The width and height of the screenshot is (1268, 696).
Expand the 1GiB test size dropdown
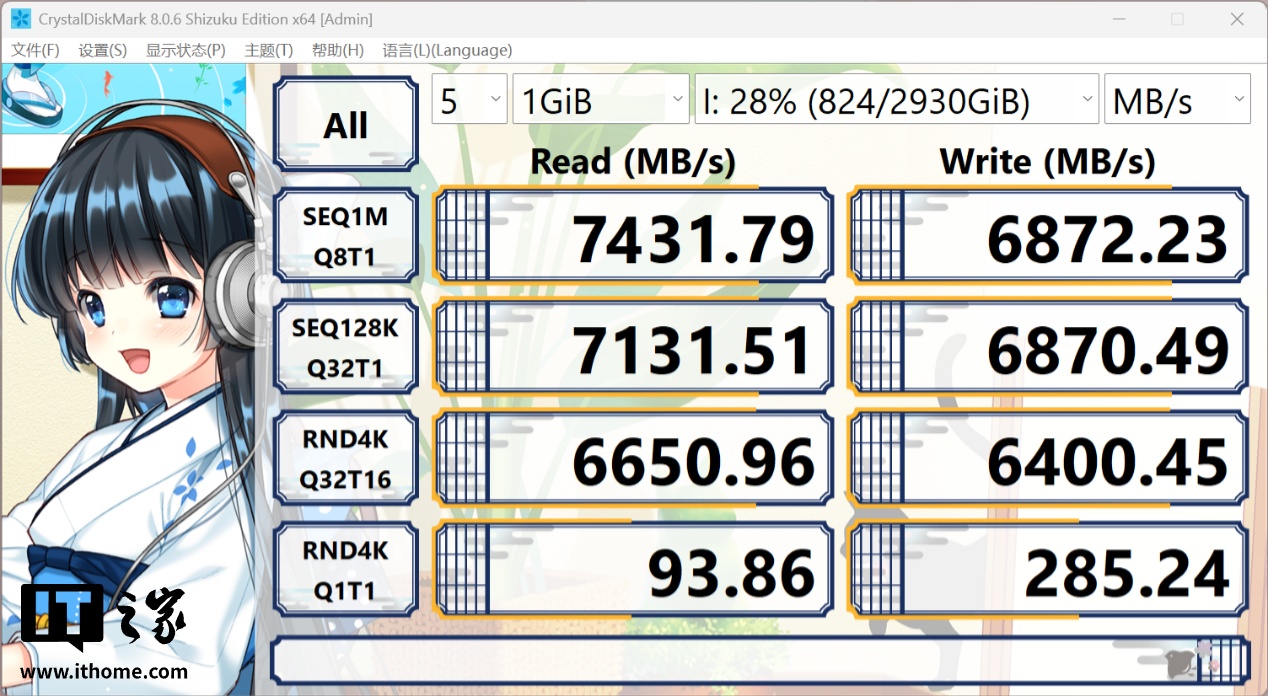coord(600,100)
